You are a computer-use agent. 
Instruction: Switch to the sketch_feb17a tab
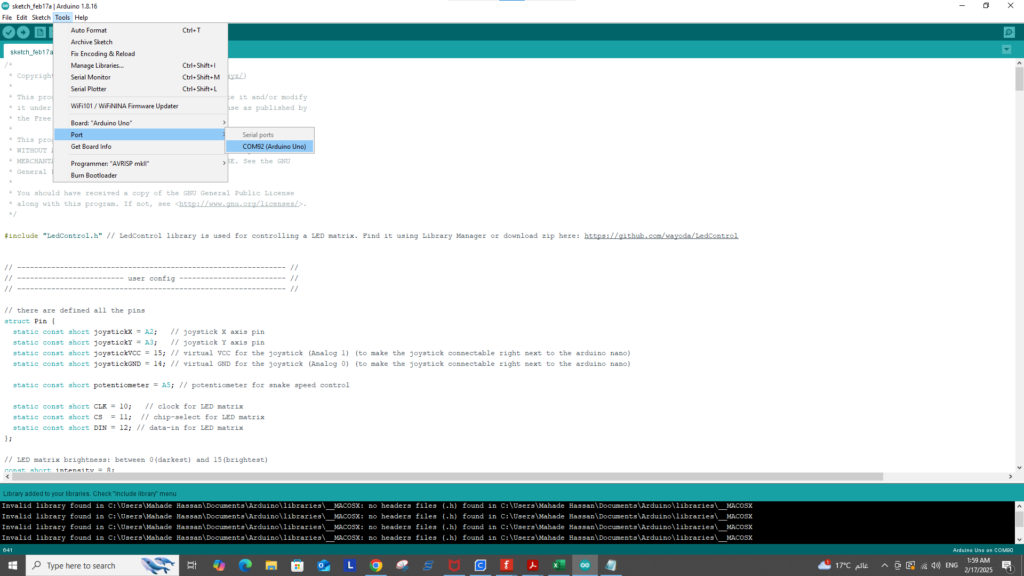(29, 52)
